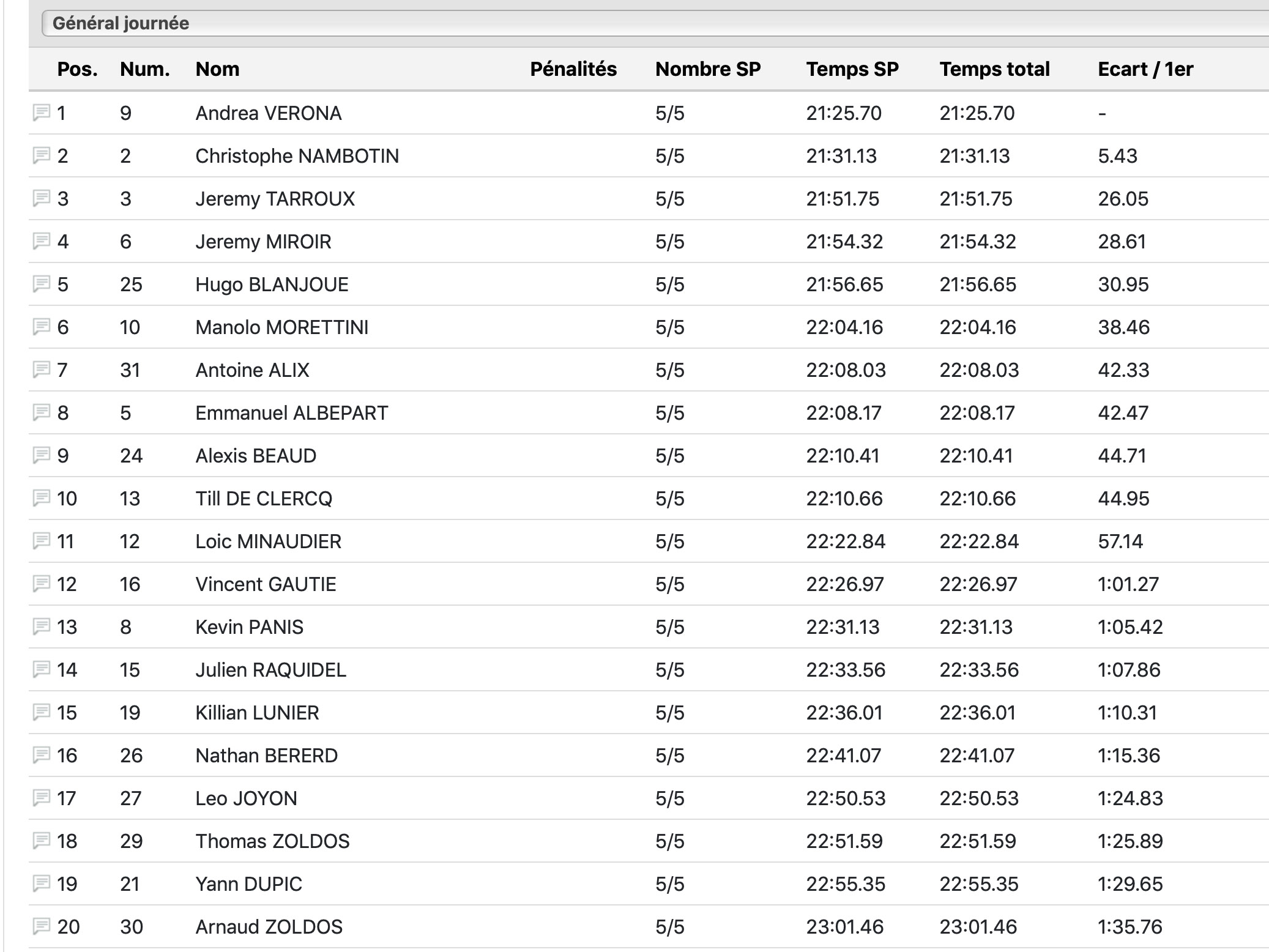Viewport: 1269px width, 952px height.
Task: Open details icon next to Antoine ALIX
Action: tap(41, 370)
